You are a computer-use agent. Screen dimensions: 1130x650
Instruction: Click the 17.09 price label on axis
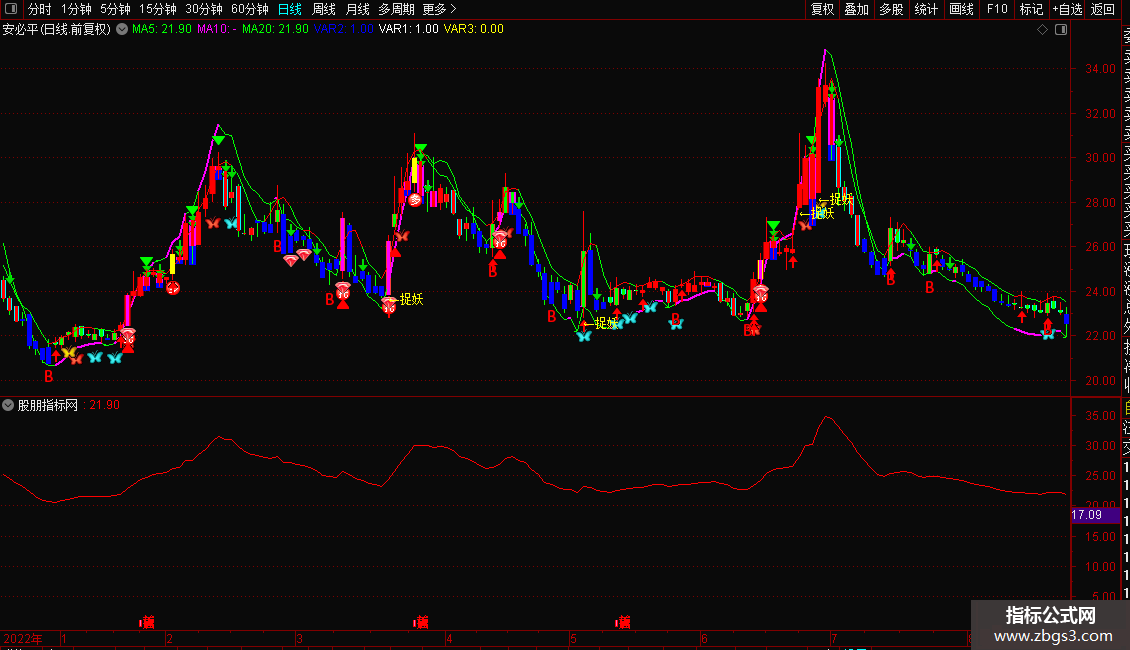(x=1086, y=515)
